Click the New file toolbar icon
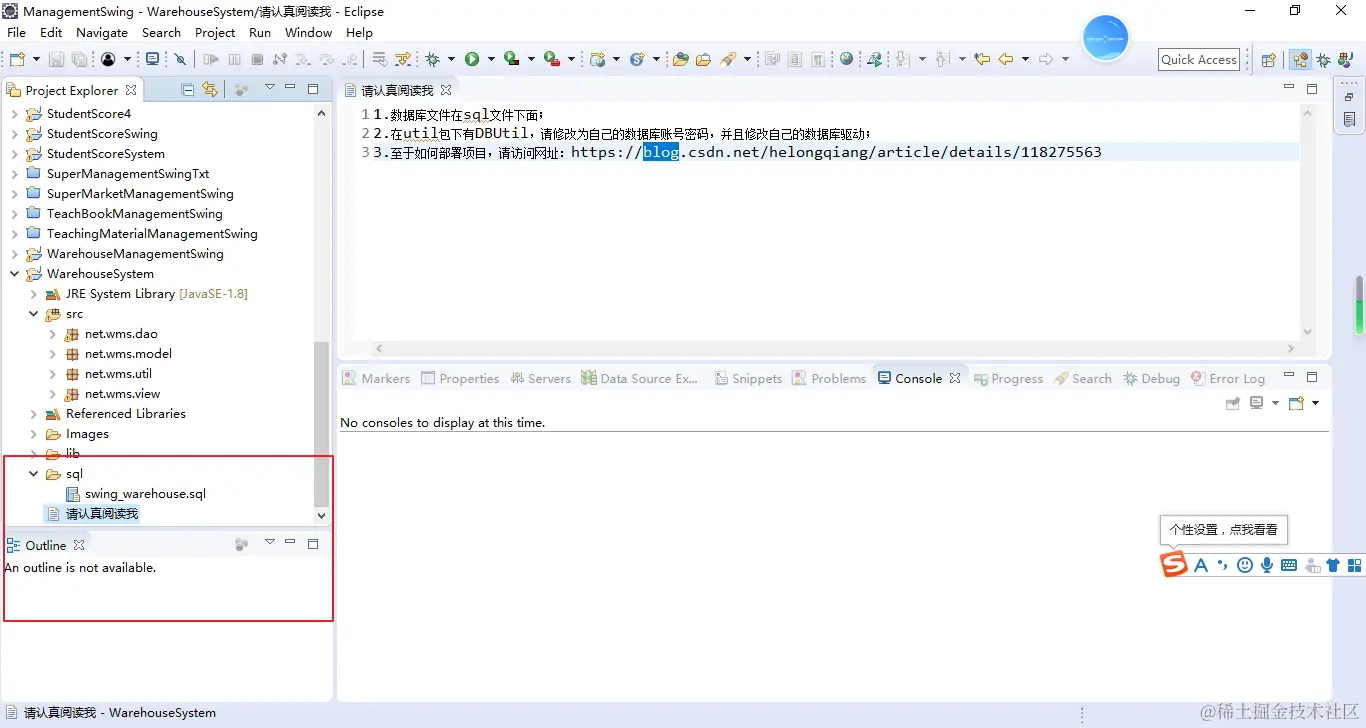Image resolution: width=1366 pixels, height=728 pixels. coord(17,59)
